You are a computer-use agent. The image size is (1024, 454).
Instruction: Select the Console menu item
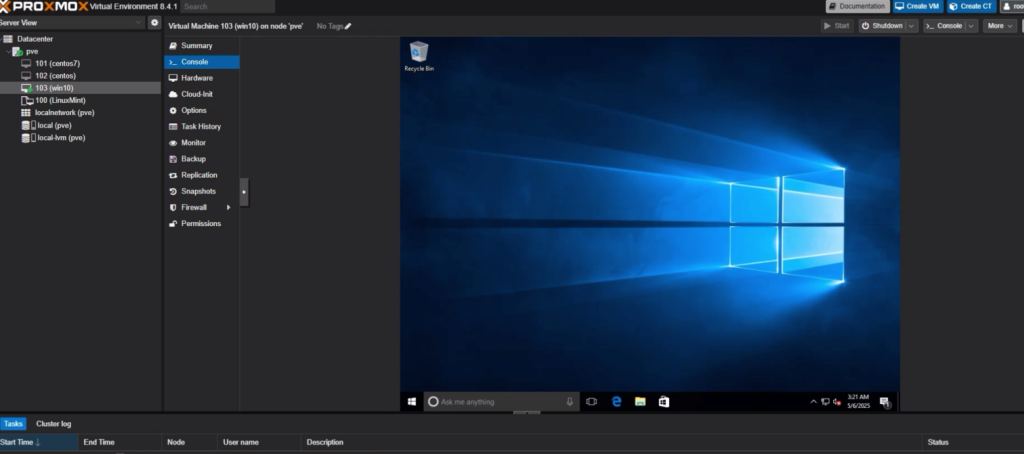coord(201,62)
